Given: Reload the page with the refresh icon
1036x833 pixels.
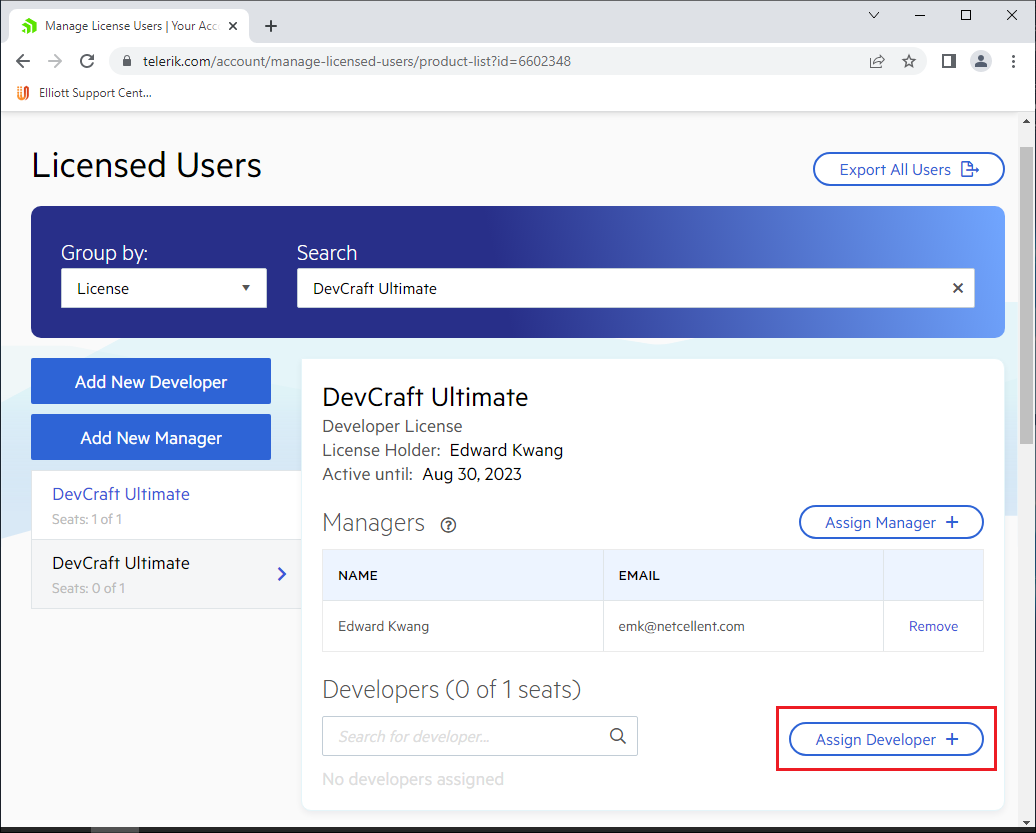Looking at the screenshot, I should click(87, 61).
